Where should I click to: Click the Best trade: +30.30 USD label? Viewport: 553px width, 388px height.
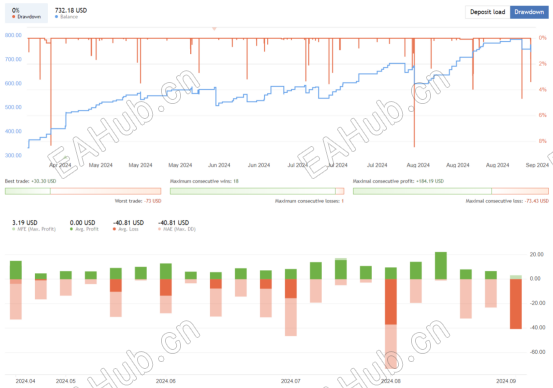tap(30, 181)
